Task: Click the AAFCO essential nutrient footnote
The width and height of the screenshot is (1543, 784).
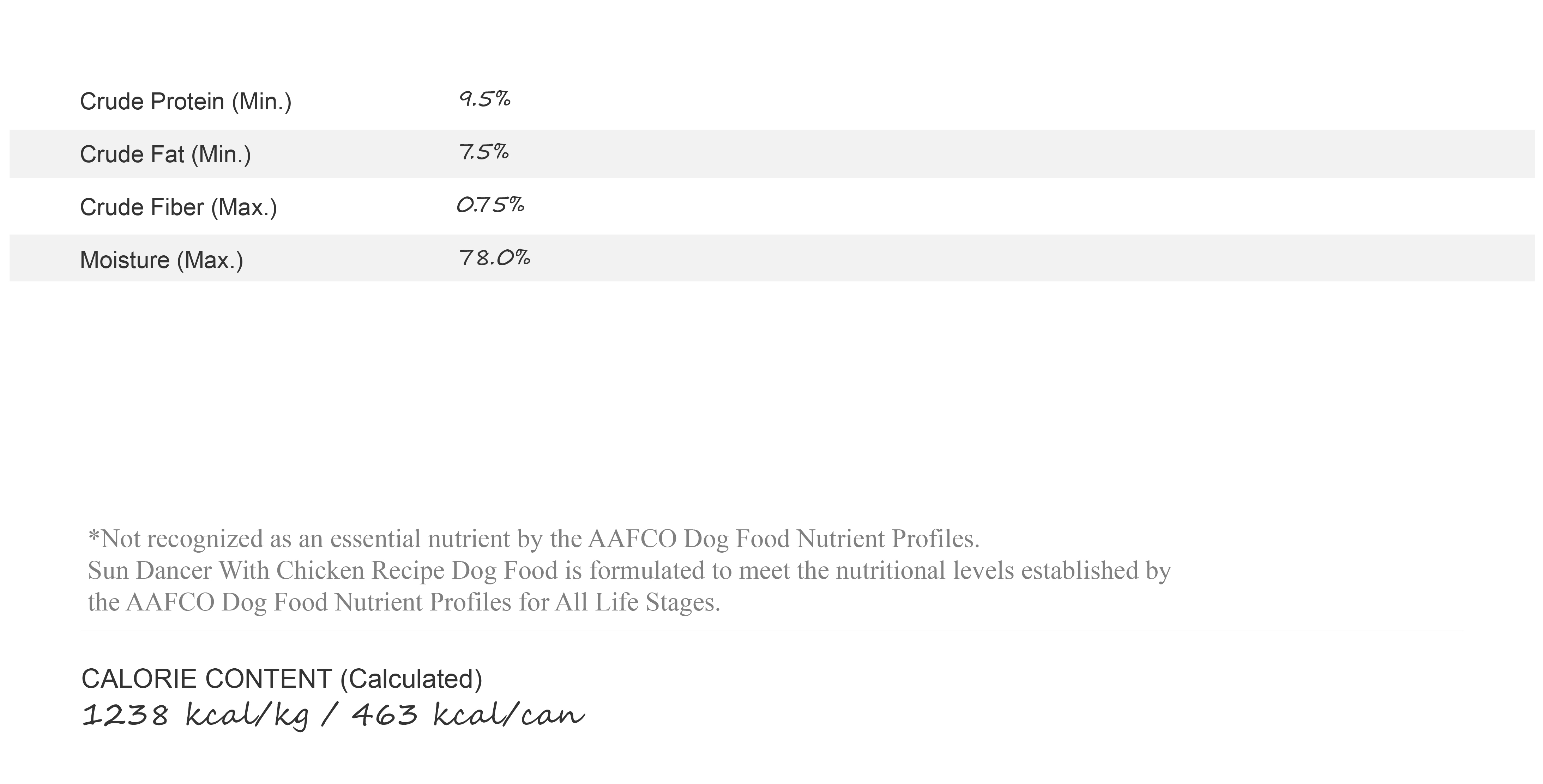Action: pyautogui.click(x=534, y=539)
